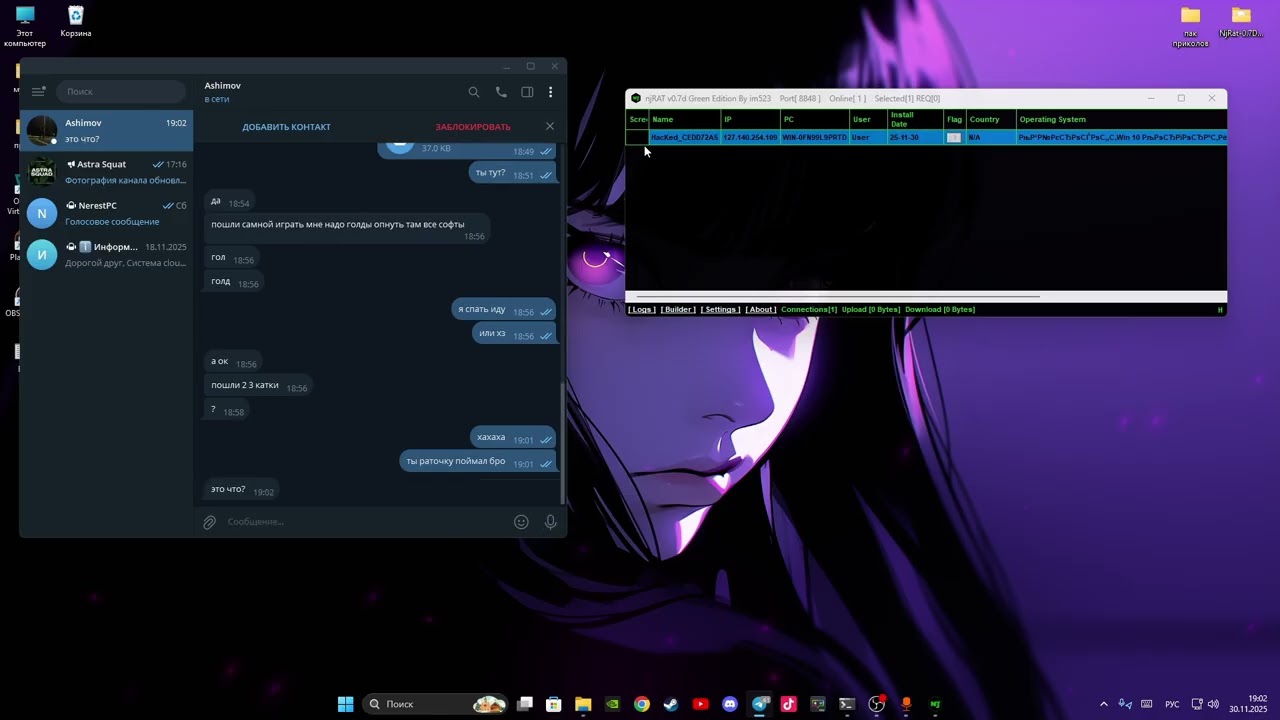Viewport: 1280px width, 720px height.
Task: Click the Ashimov name in chat header
Action: [x=223, y=86]
